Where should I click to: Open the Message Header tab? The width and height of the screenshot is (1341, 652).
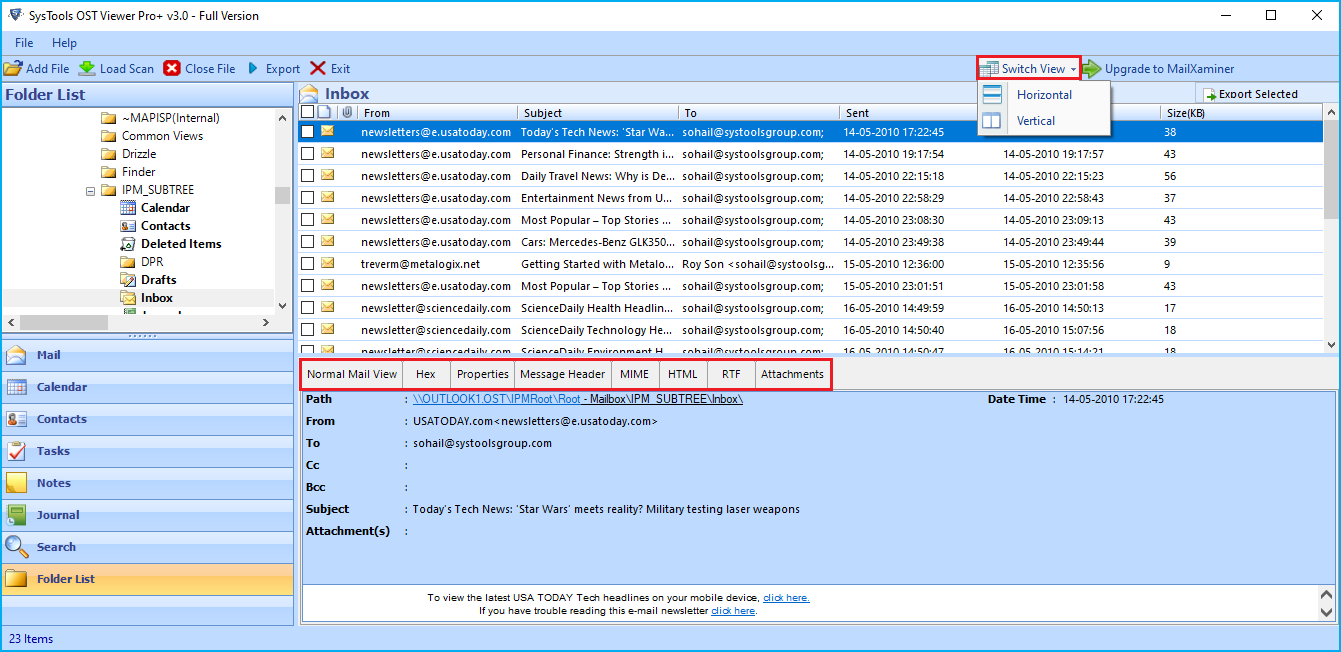click(562, 374)
